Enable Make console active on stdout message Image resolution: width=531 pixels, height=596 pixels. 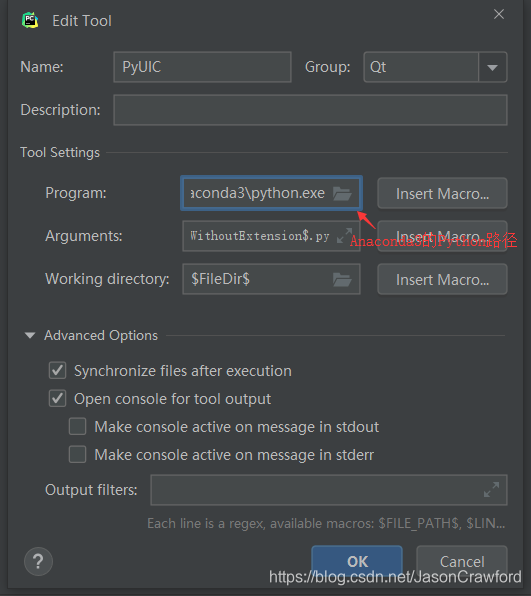78,426
